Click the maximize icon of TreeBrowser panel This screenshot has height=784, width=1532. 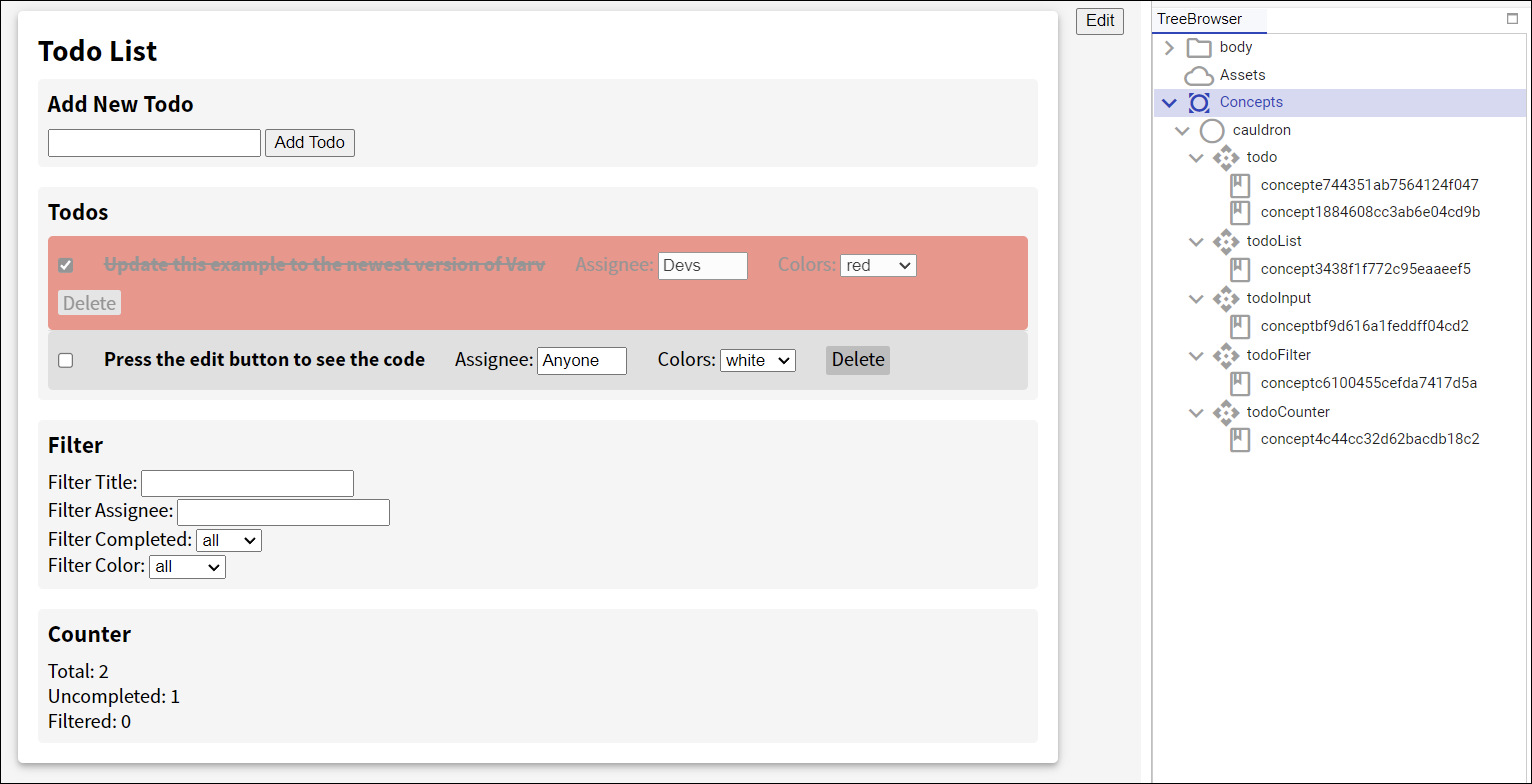(x=1512, y=19)
